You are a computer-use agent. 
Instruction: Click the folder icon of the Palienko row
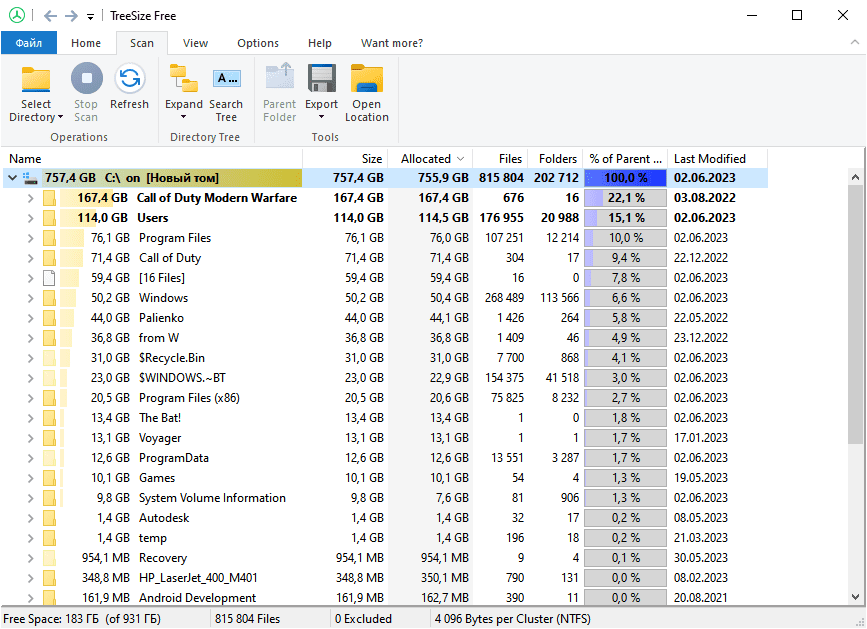(49, 318)
